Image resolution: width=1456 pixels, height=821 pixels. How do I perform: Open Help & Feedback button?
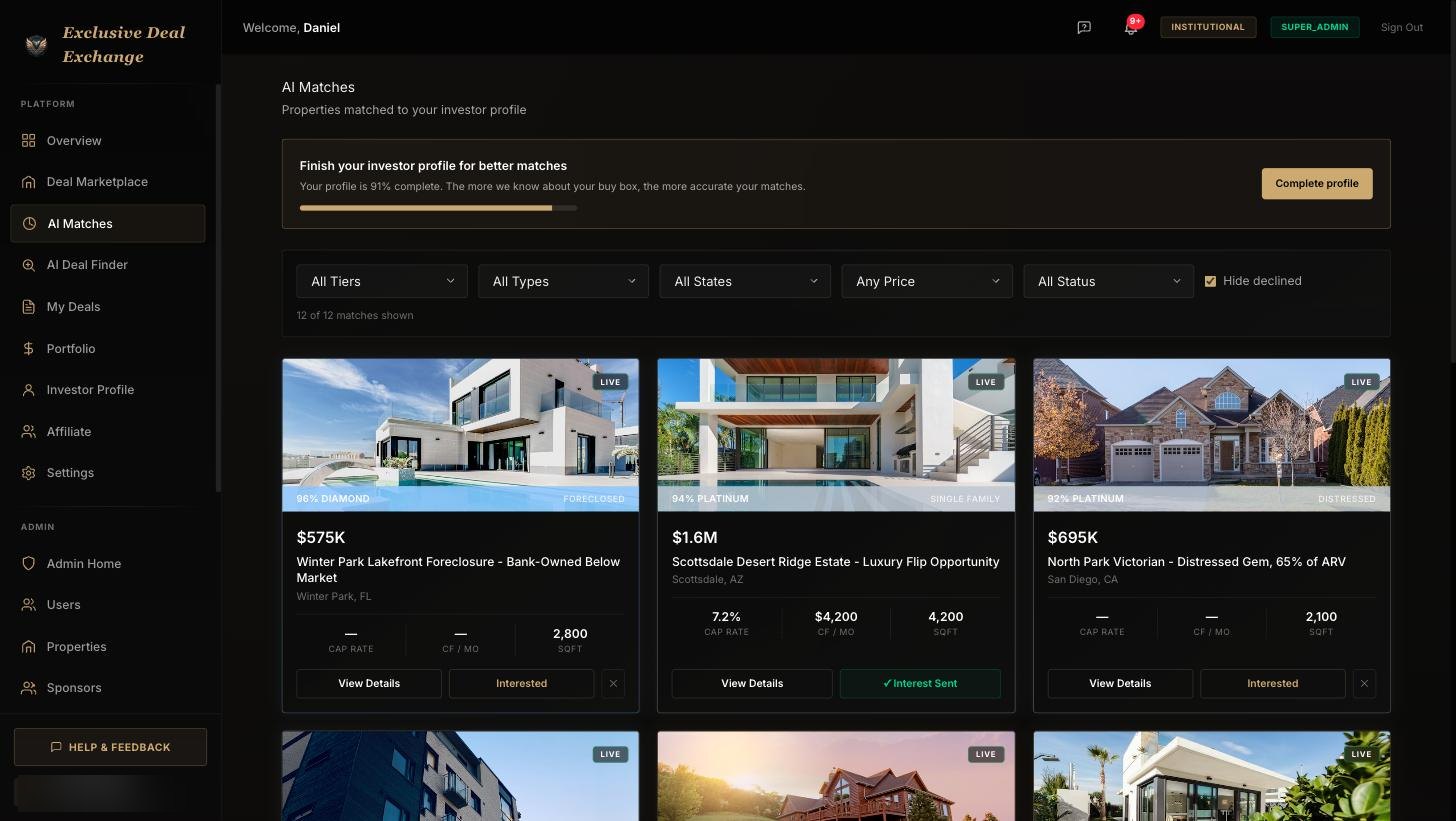[110, 747]
